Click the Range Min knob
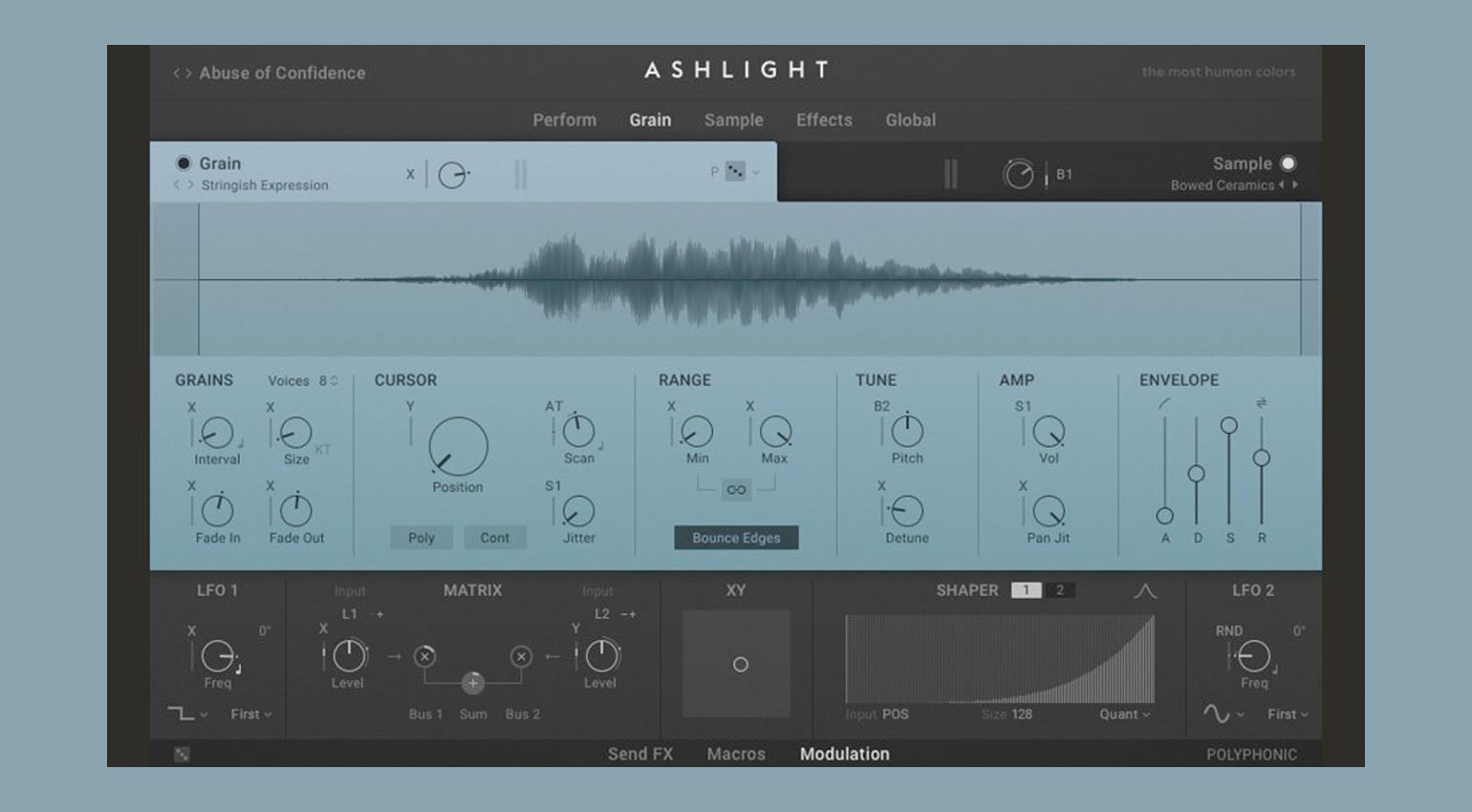Image resolution: width=1472 pixels, height=812 pixels. (x=697, y=432)
